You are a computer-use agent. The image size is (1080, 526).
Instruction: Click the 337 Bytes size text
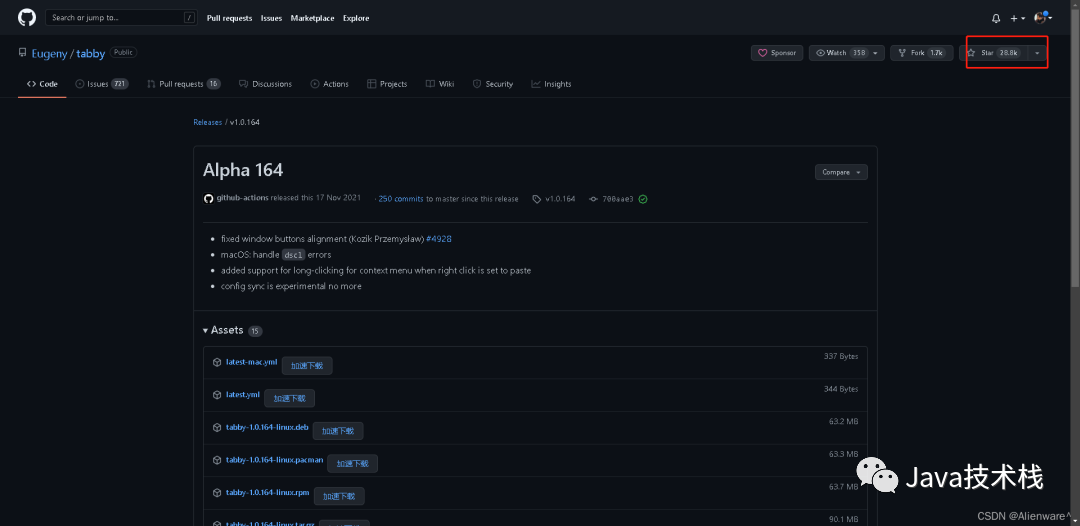pyautogui.click(x=841, y=356)
